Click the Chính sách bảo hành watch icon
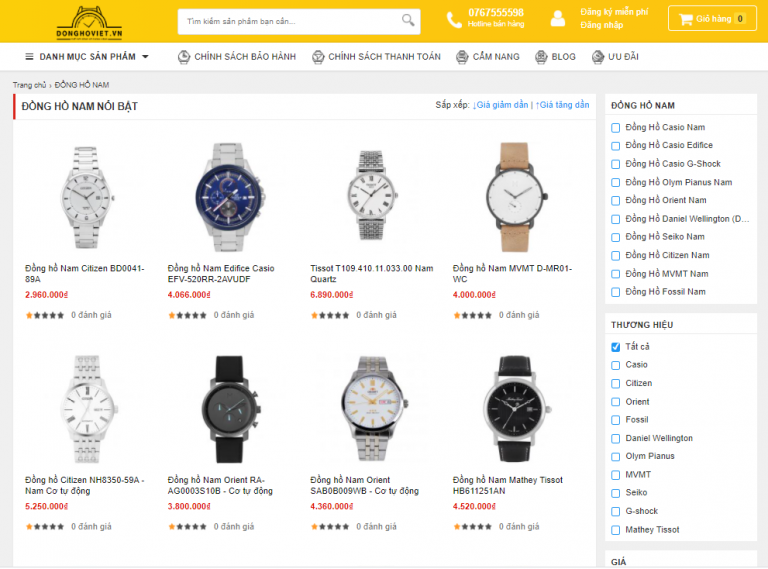The image size is (768, 569). click(184, 57)
